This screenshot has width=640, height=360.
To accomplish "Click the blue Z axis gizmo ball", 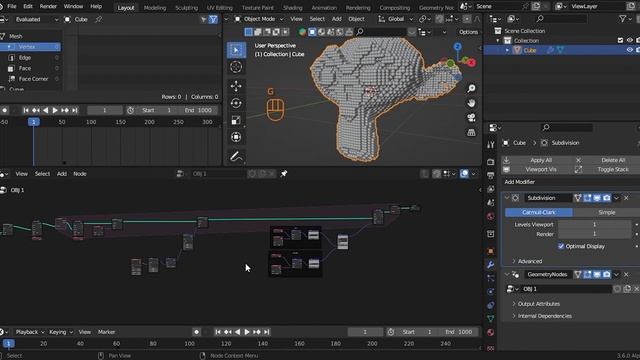I will (458, 47).
